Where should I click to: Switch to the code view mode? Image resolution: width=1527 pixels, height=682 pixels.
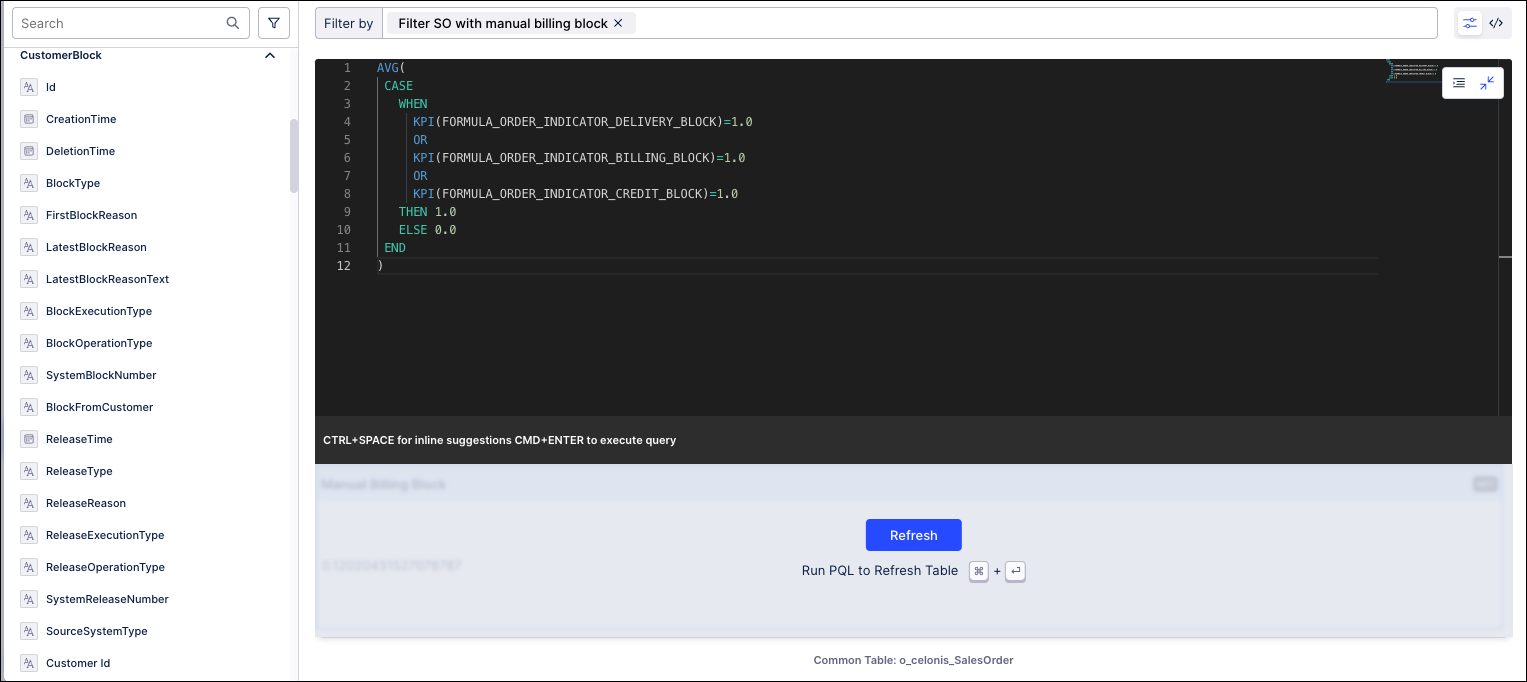click(1496, 23)
